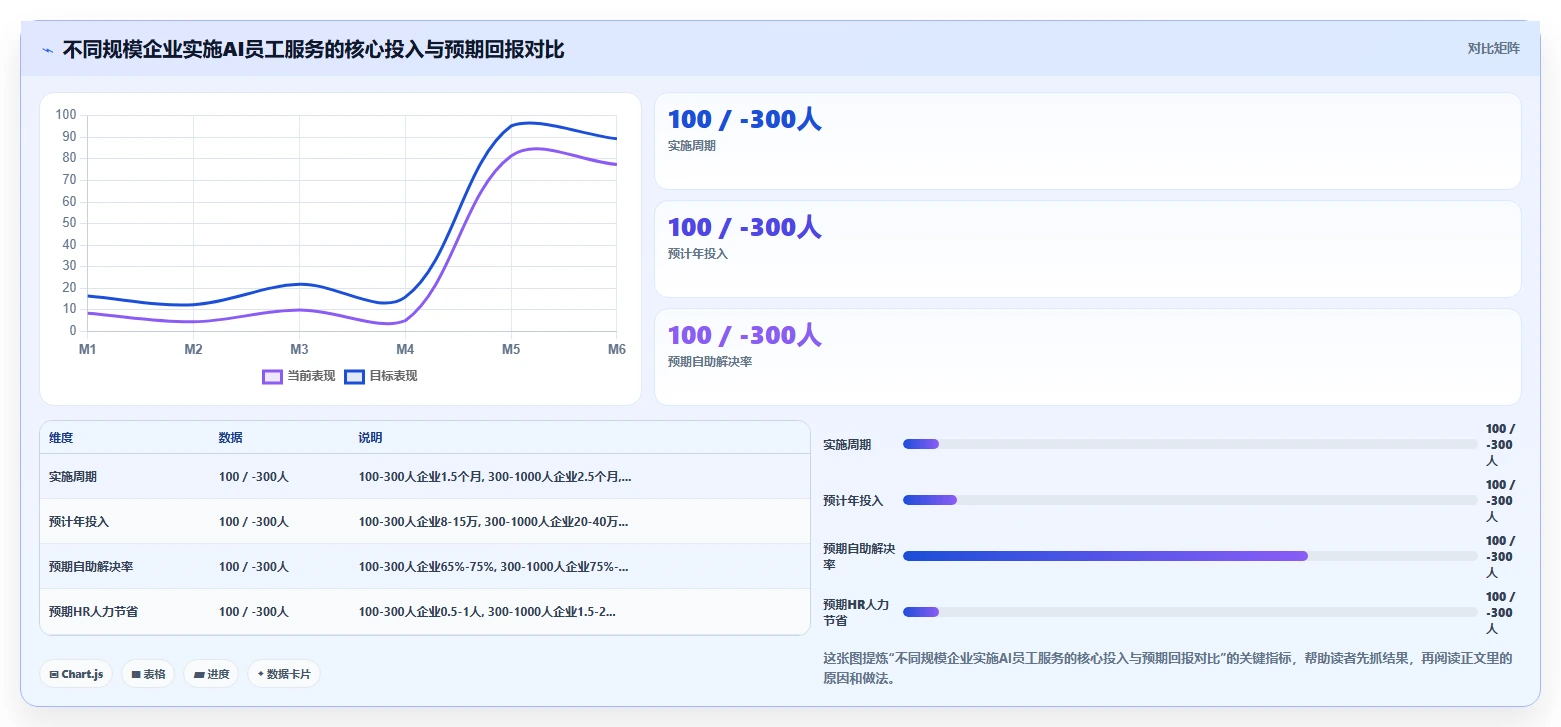Click the M6 x-axis label on the chart
This screenshot has height=727, width=1561.
[x=617, y=350]
